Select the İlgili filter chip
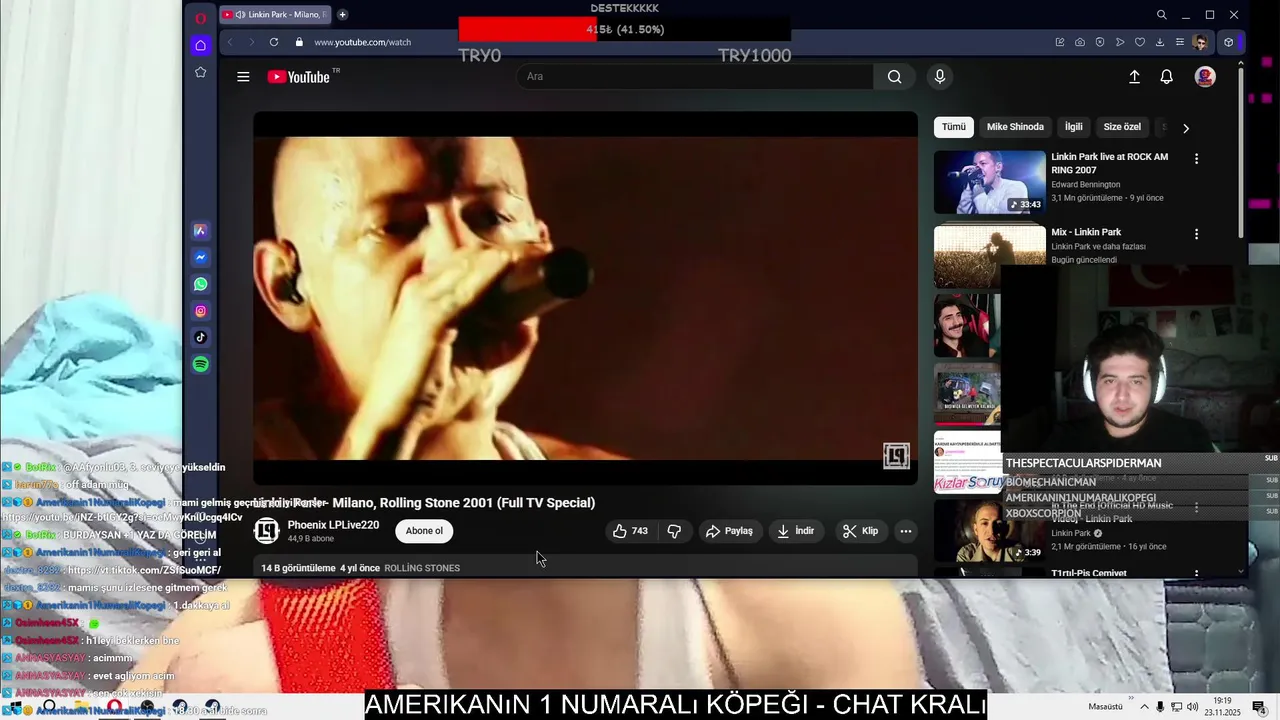1280x720 pixels. [x=1073, y=127]
